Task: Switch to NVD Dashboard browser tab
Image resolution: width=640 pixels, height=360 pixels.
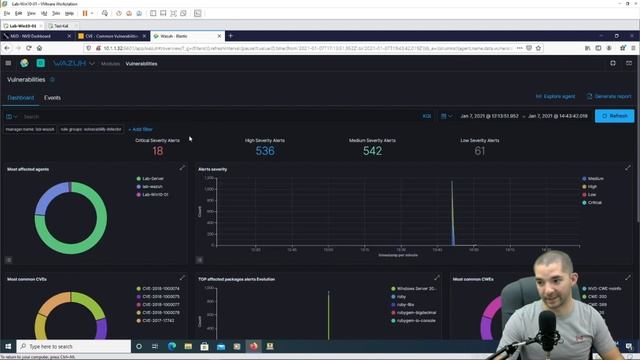Action: 37,36
